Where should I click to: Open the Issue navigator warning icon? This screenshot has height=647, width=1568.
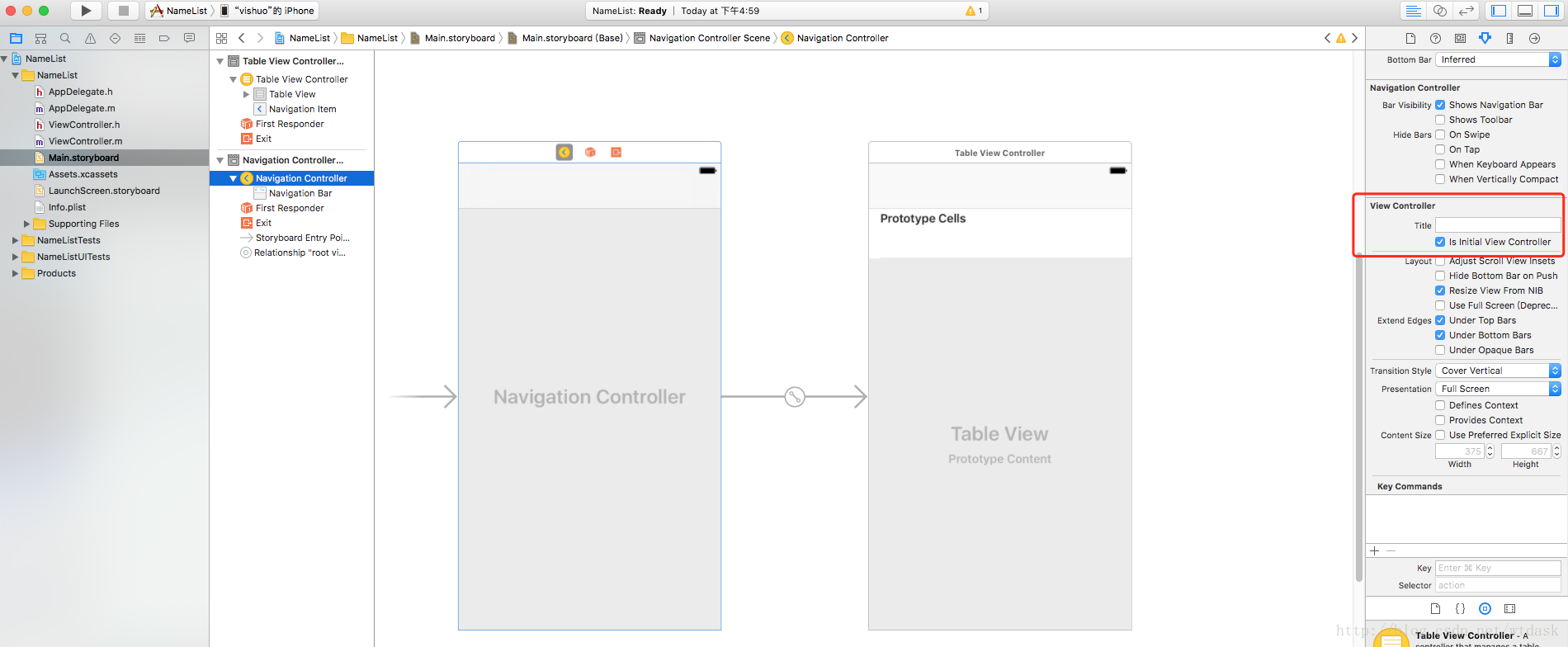(90, 38)
